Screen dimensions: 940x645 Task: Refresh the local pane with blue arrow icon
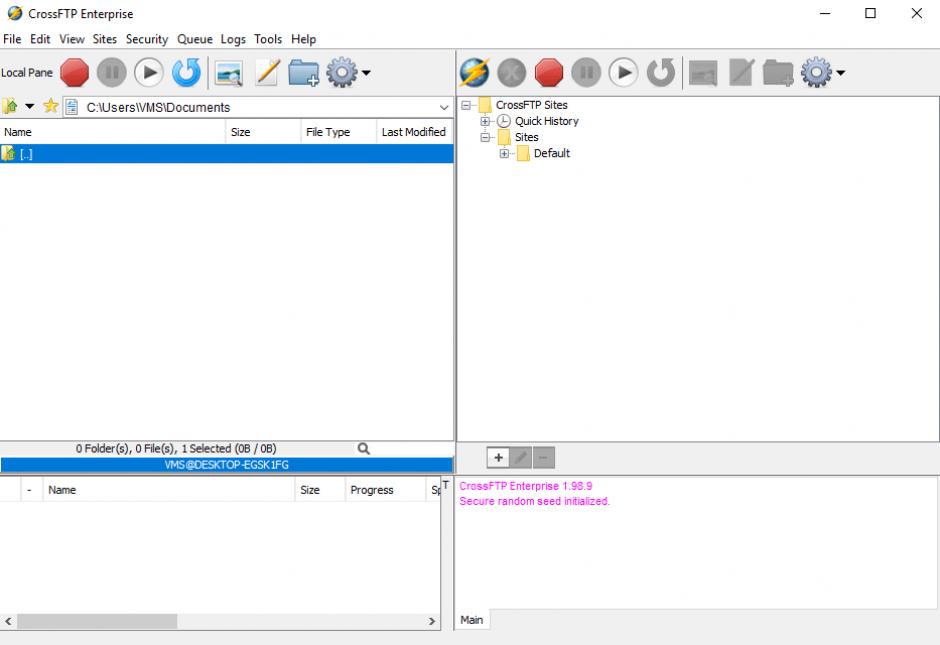point(186,73)
